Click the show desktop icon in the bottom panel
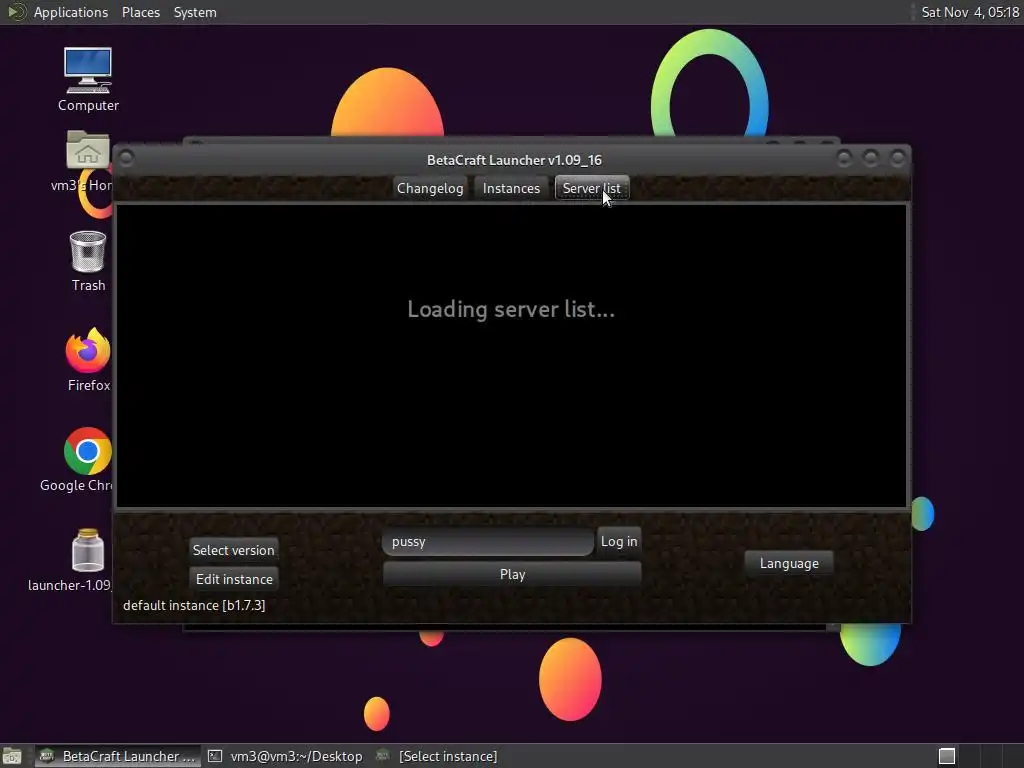Screen dimensions: 1024x768 [x=12, y=756]
